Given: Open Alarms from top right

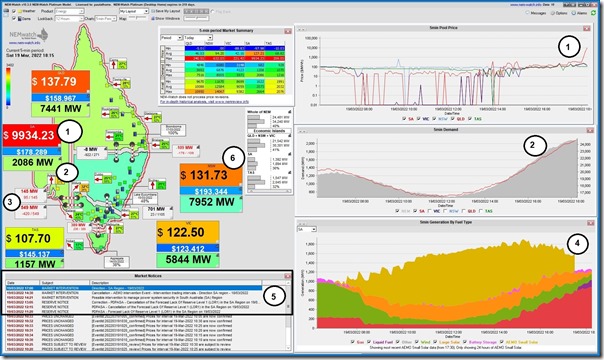Looking at the screenshot, I should [579, 13].
